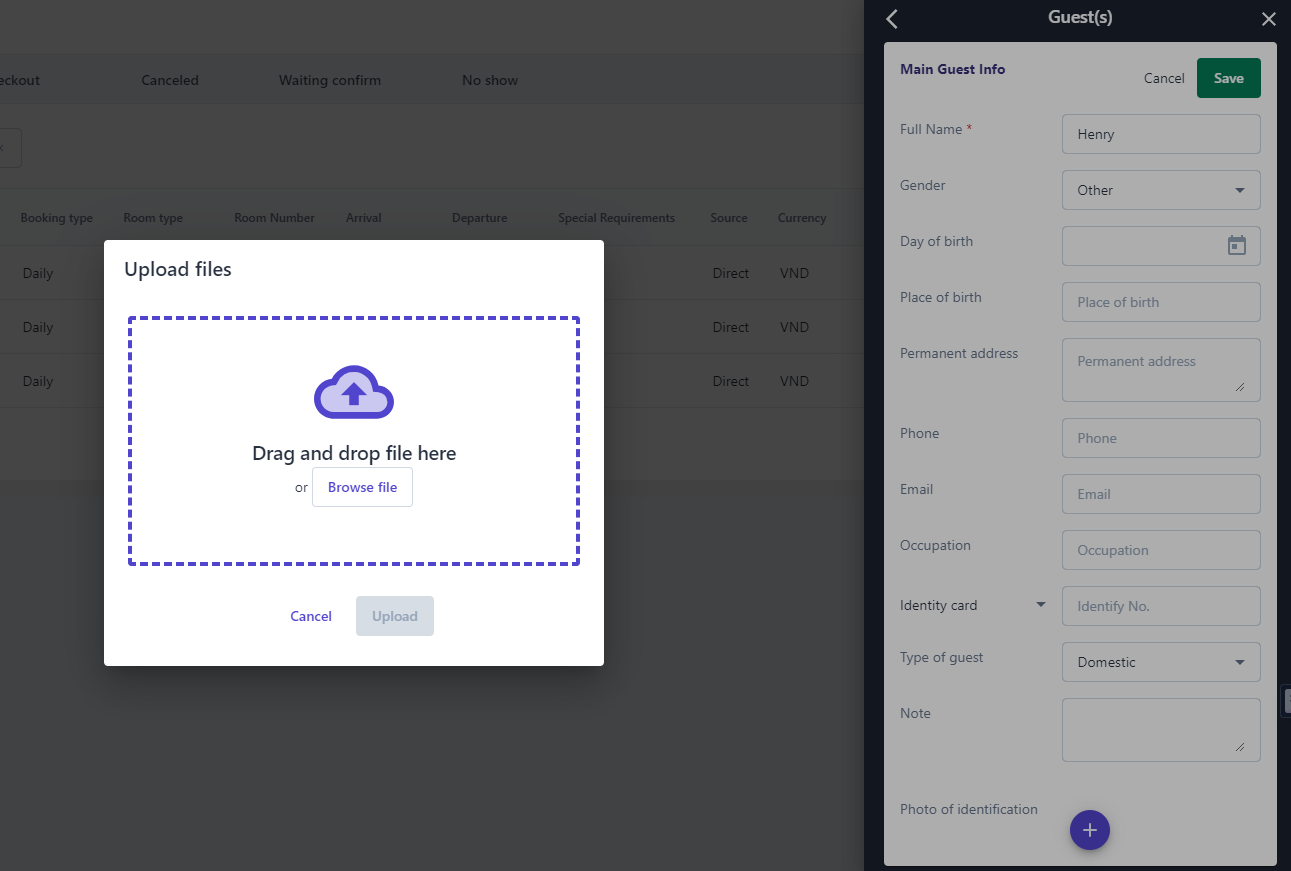Focus the Phone input field
1291x871 pixels.
[x=1160, y=438]
